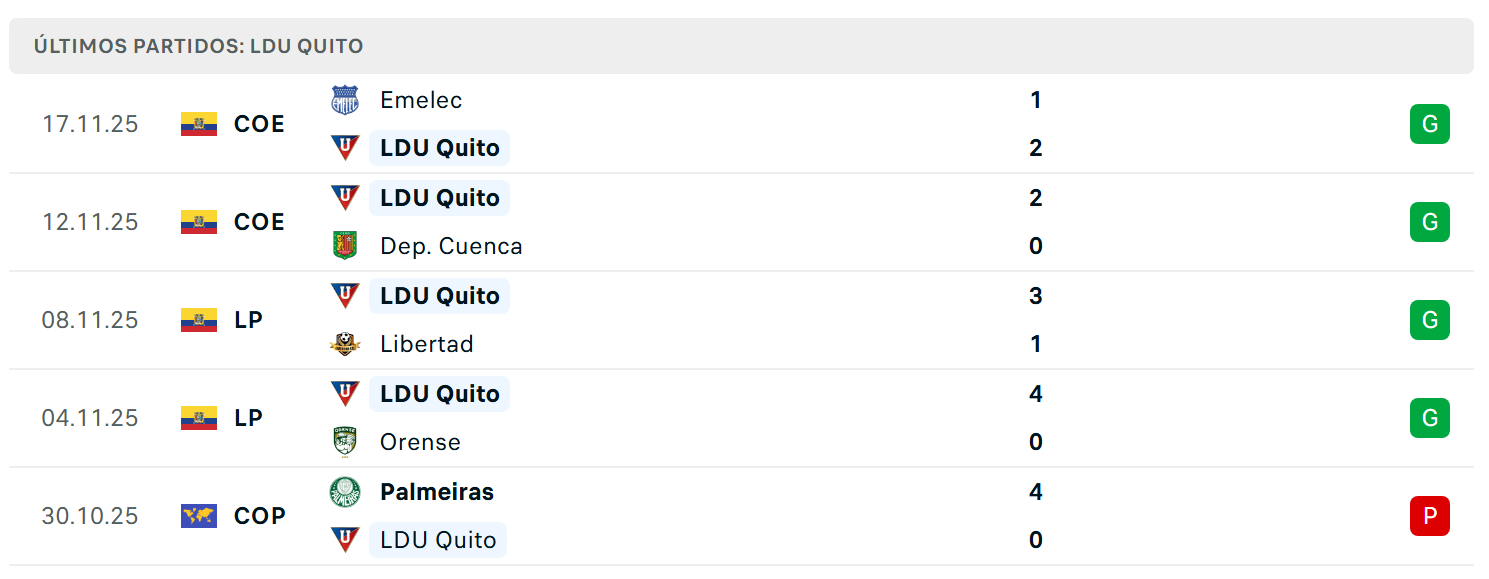The height and width of the screenshot is (579, 1489).
Task: Click LDU Quito crest in Emelec match
Action: pos(345,148)
